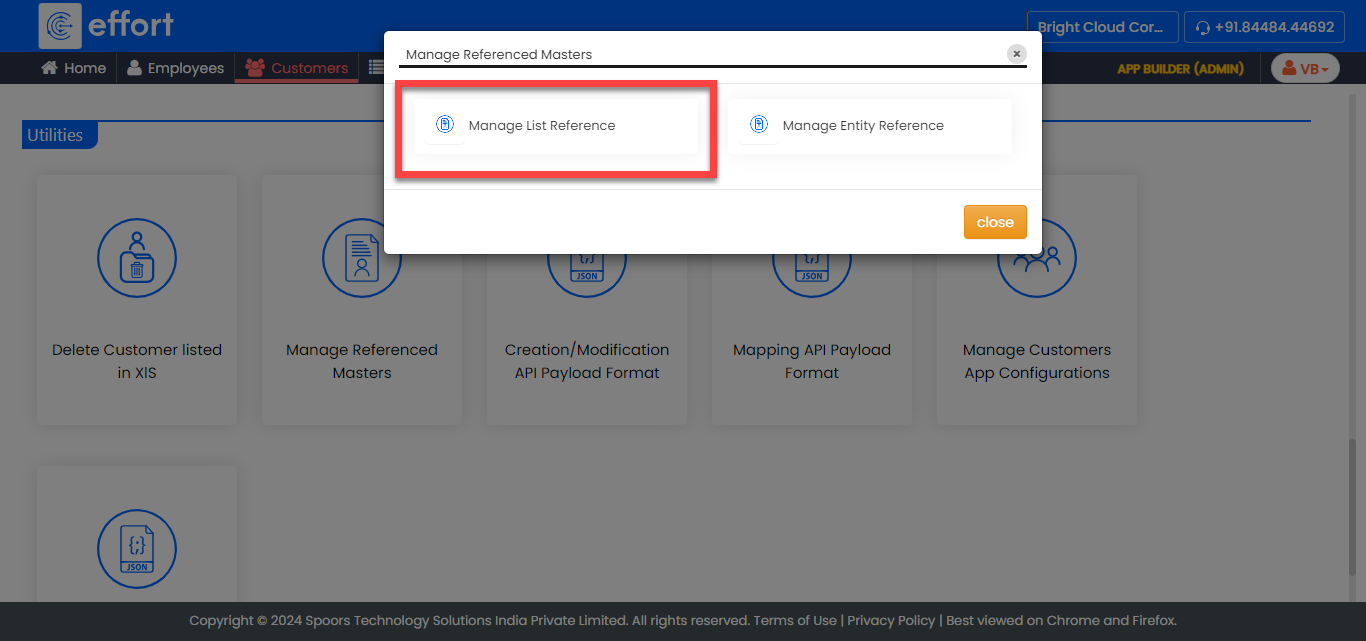Click the effort logo icon
Screen dimensions: 1366x641
pos(60,26)
